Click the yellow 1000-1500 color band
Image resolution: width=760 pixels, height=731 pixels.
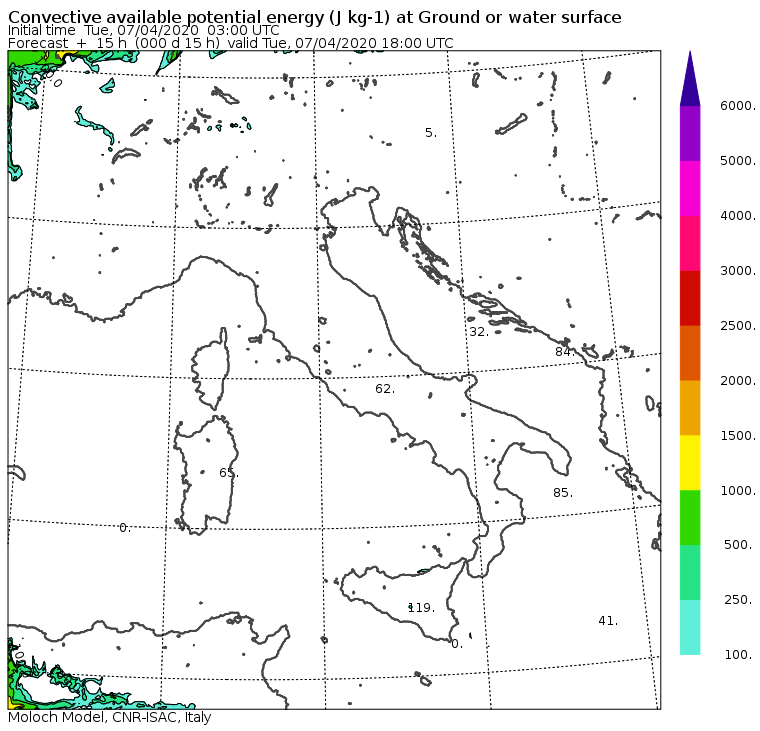(690, 462)
